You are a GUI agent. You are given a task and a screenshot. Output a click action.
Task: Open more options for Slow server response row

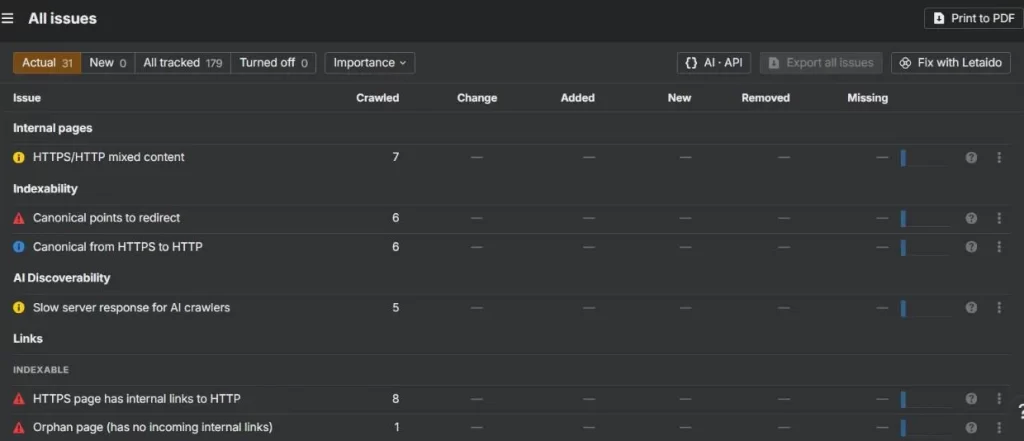pyautogui.click(x=999, y=308)
